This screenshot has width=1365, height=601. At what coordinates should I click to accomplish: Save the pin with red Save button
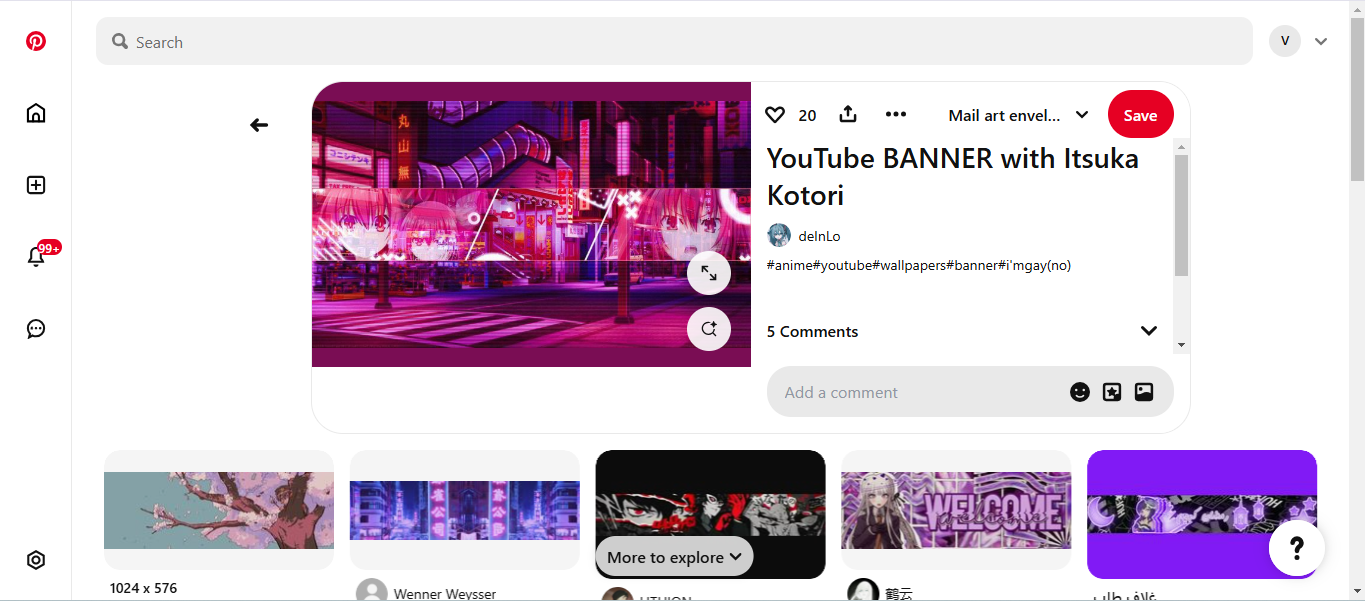pos(1140,115)
